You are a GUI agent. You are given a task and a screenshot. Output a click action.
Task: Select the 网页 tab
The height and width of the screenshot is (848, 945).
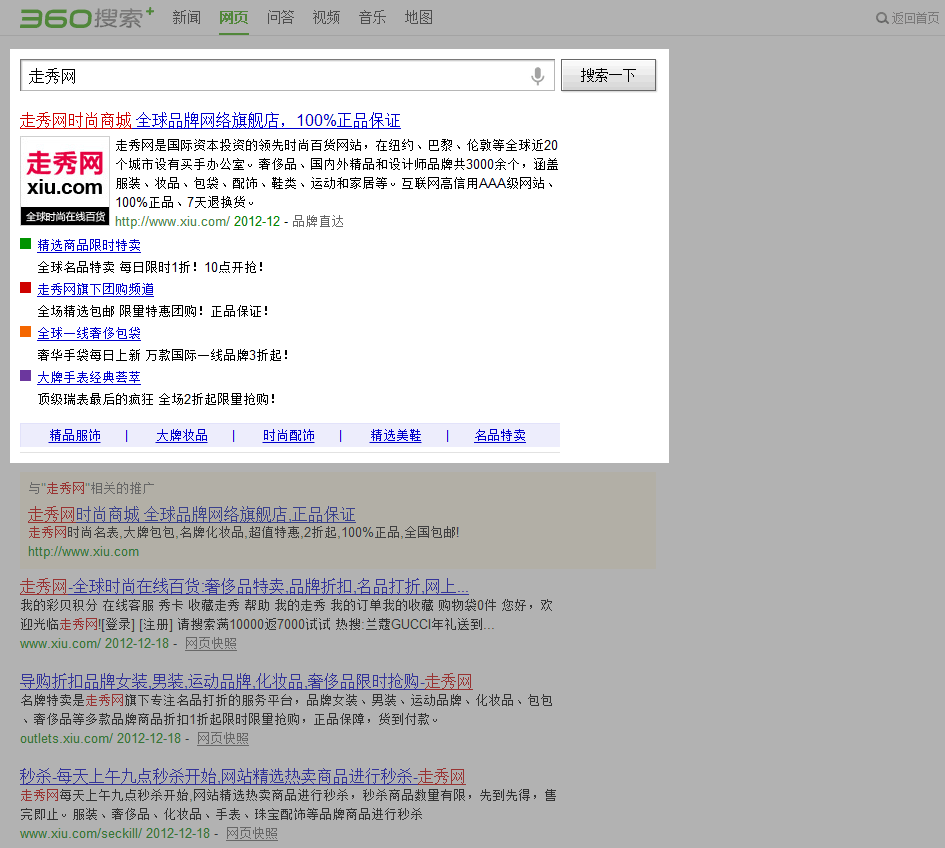coord(234,17)
